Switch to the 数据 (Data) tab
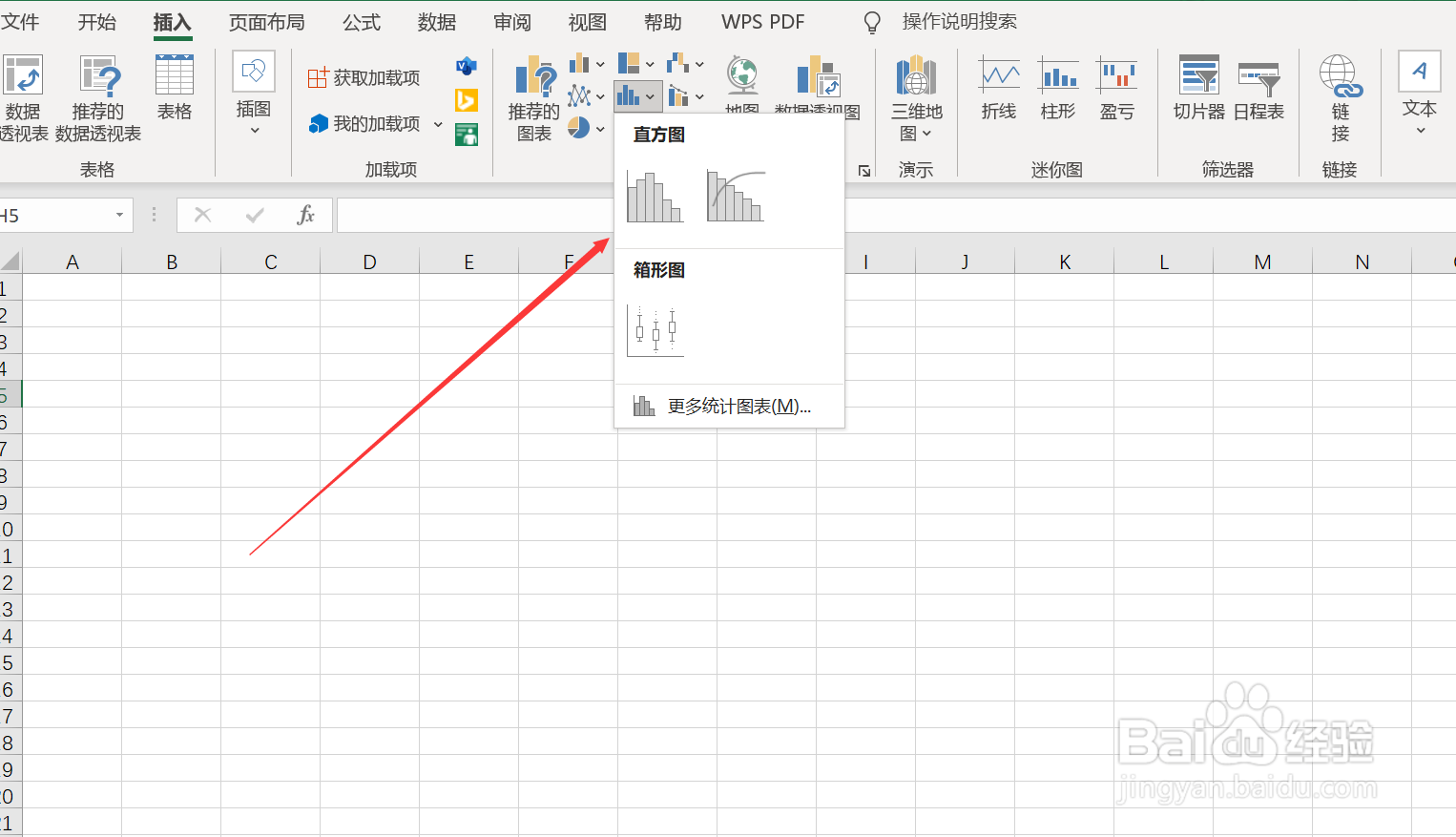The width and height of the screenshot is (1456, 837). (x=437, y=21)
